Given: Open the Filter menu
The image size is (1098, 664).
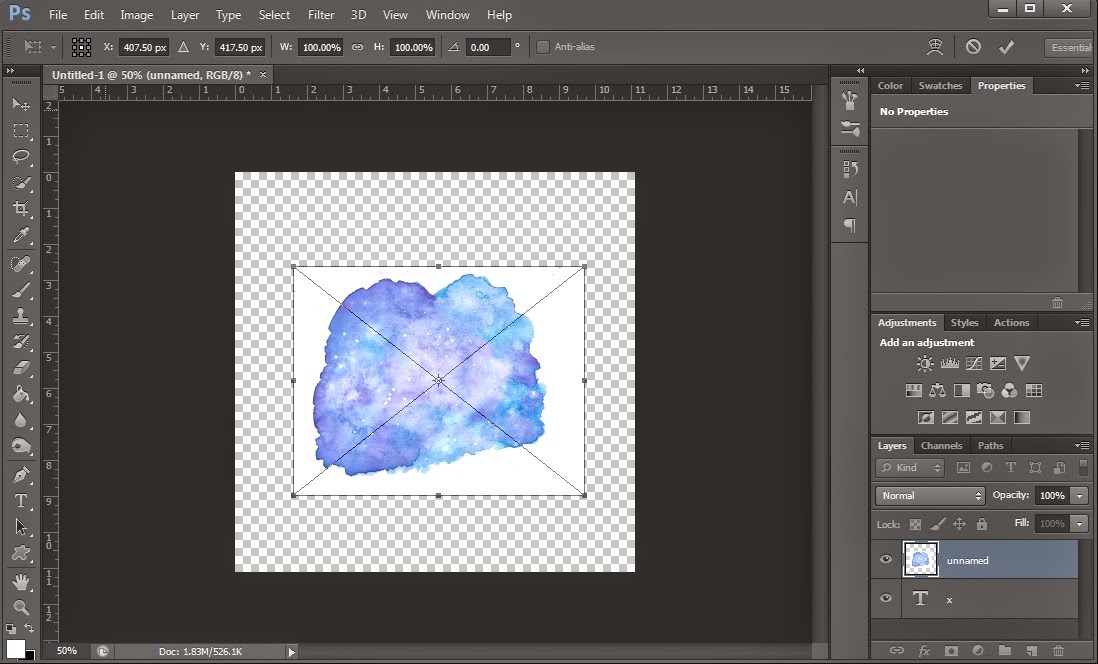Looking at the screenshot, I should 321,15.
